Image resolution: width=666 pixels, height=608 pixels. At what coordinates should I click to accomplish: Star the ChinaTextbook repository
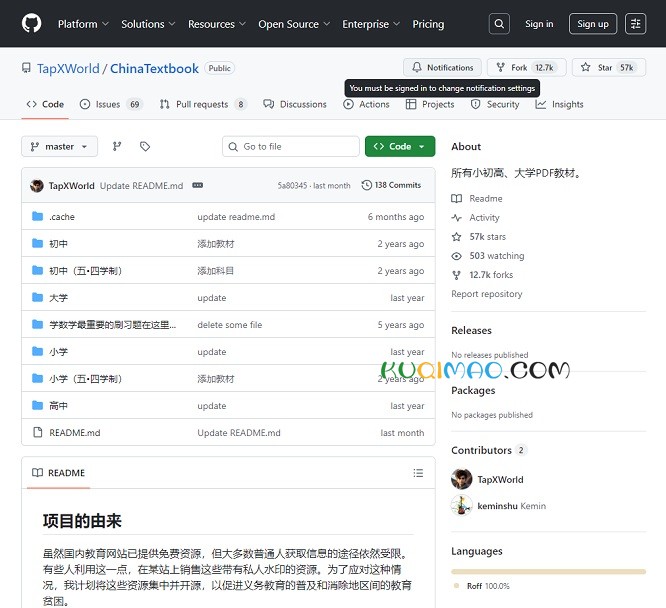pos(609,68)
